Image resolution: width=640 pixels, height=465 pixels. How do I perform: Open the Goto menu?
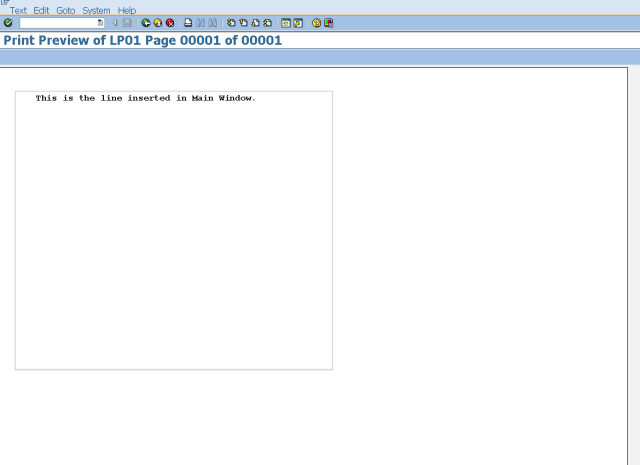pyautogui.click(x=65, y=11)
